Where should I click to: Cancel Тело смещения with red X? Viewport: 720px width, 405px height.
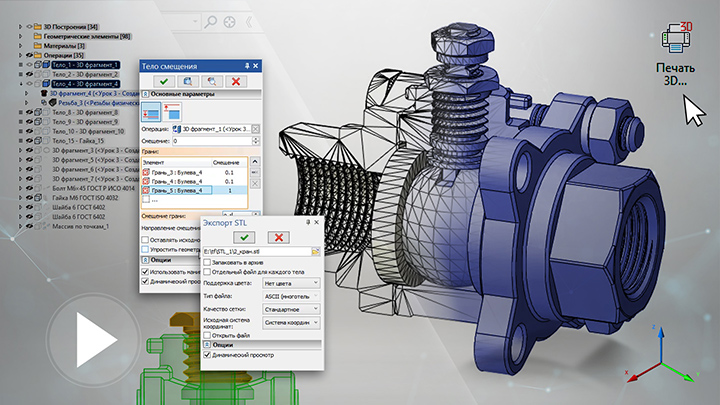[236, 80]
